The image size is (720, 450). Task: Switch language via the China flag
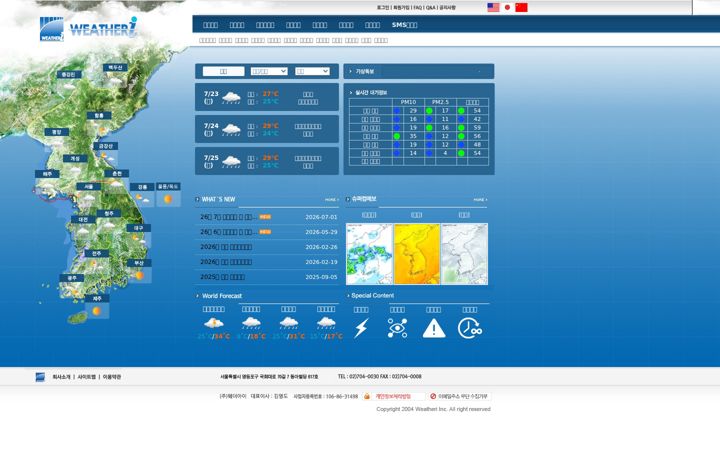point(521,7)
